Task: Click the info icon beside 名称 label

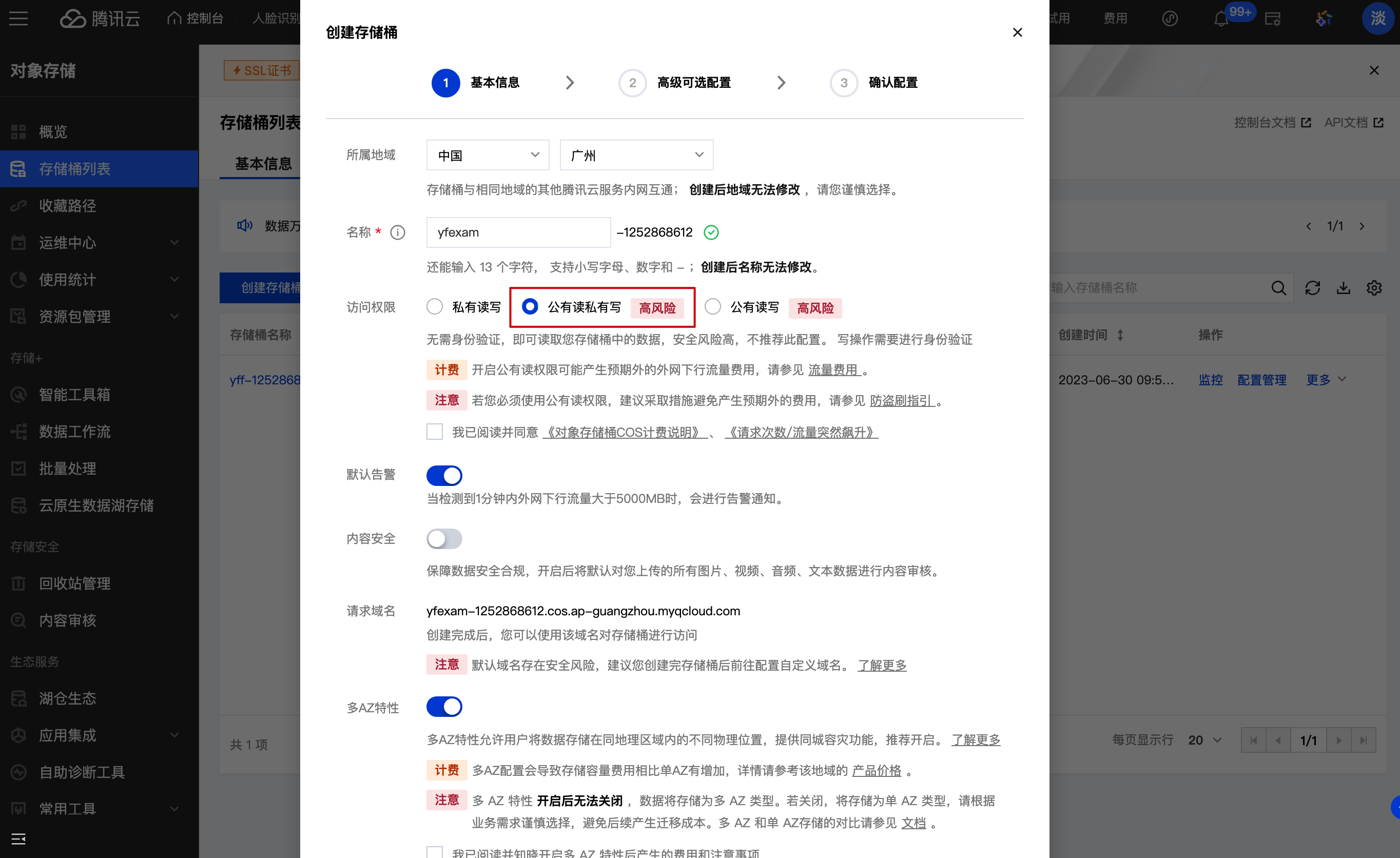Action: (x=398, y=232)
